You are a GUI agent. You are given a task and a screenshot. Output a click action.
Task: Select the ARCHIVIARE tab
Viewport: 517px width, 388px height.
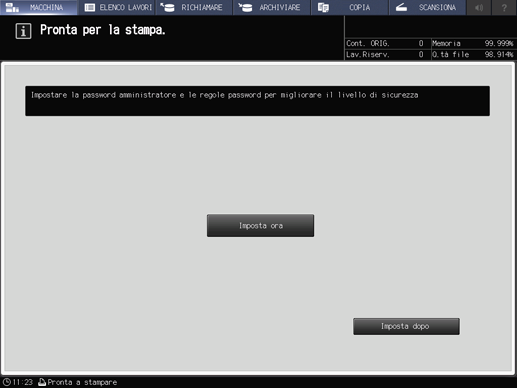click(x=272, y=7)
